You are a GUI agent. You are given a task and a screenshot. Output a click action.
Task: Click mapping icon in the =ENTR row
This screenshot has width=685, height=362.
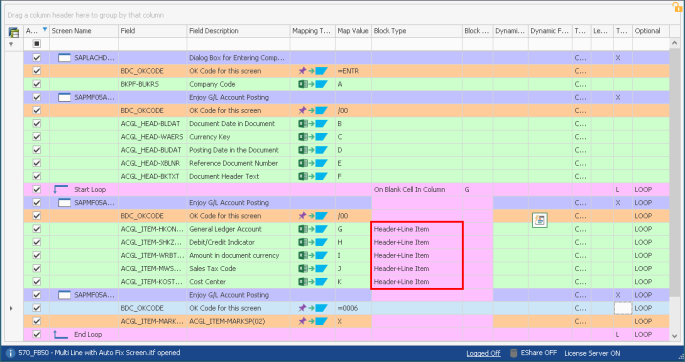[x=312, y=71]
